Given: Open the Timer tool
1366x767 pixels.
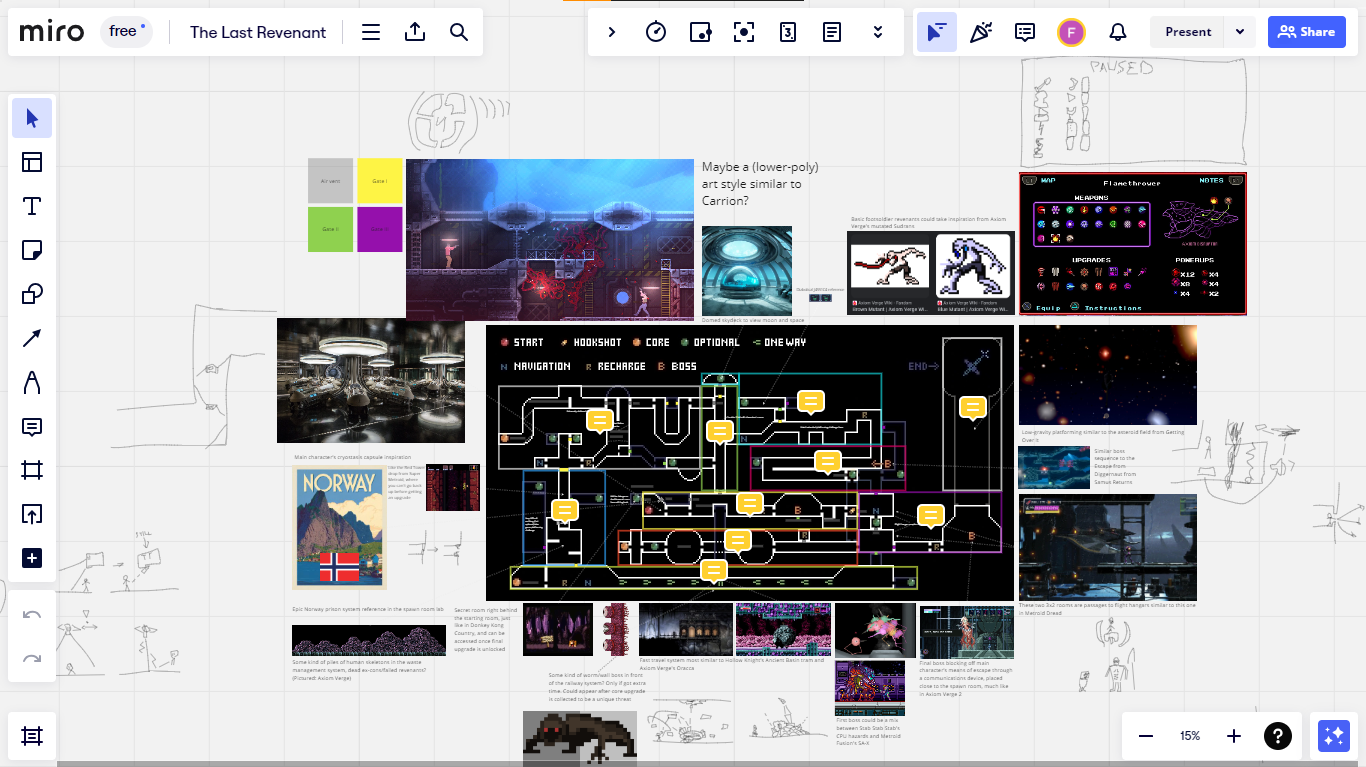Looking at the screenshot, I should tap(656, 32).
